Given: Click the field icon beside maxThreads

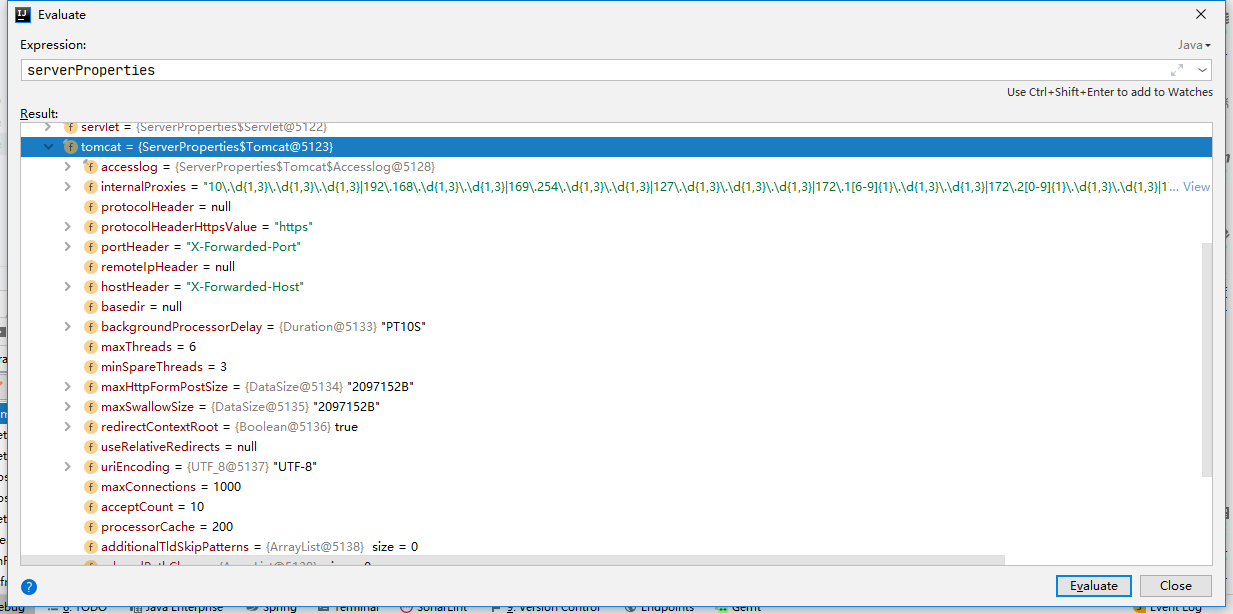Looking at the screenshot, I should point(90,347).
